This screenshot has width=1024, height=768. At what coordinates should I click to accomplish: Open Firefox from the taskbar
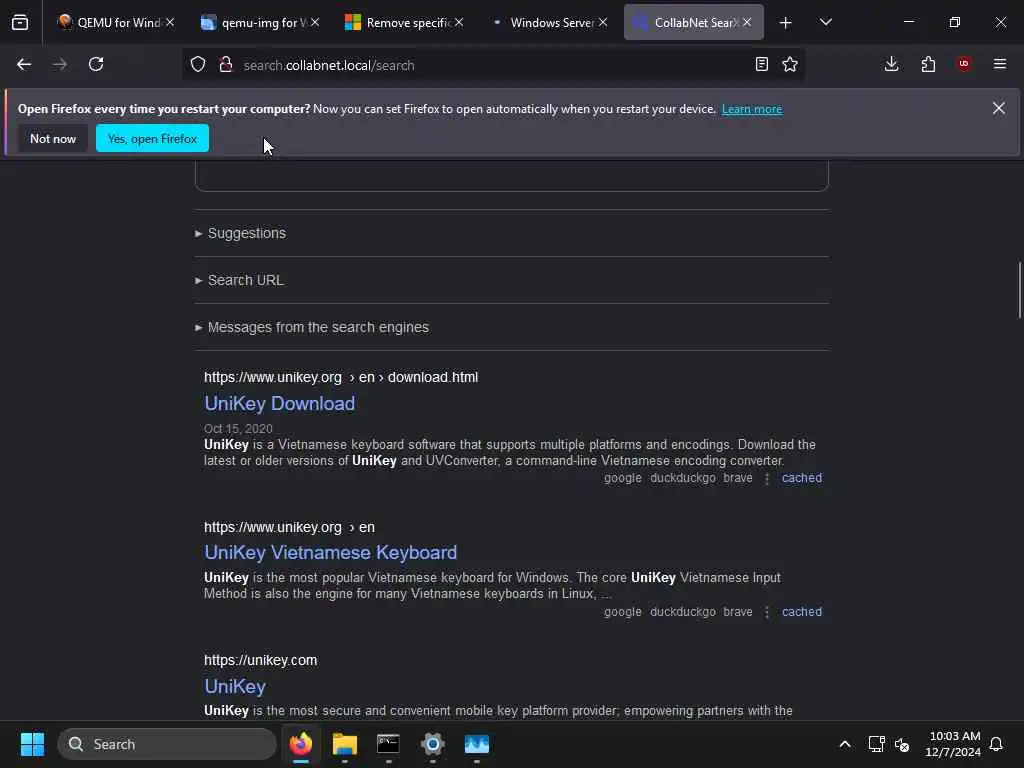[x=301, y=744]
